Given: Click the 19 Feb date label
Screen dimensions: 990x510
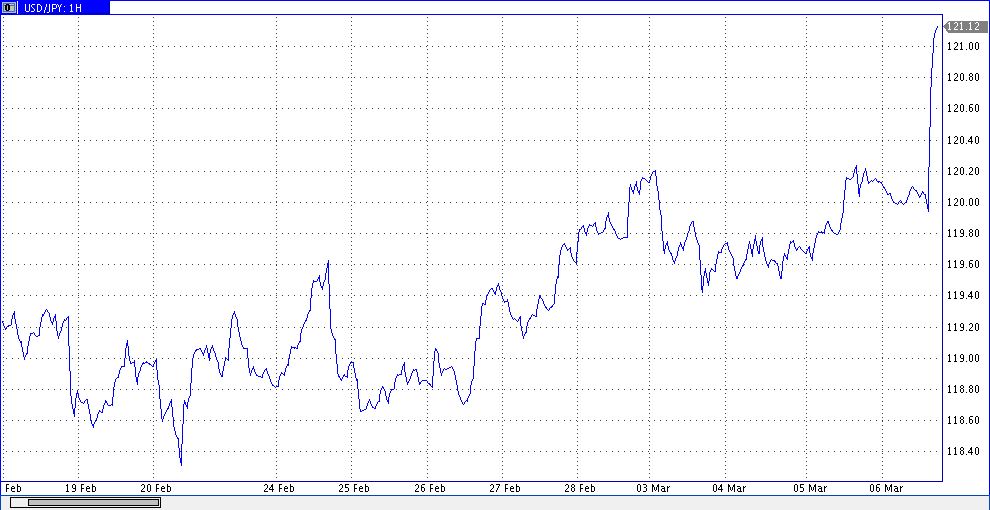Looking at the screenshot, I should (x=80, y=488).
